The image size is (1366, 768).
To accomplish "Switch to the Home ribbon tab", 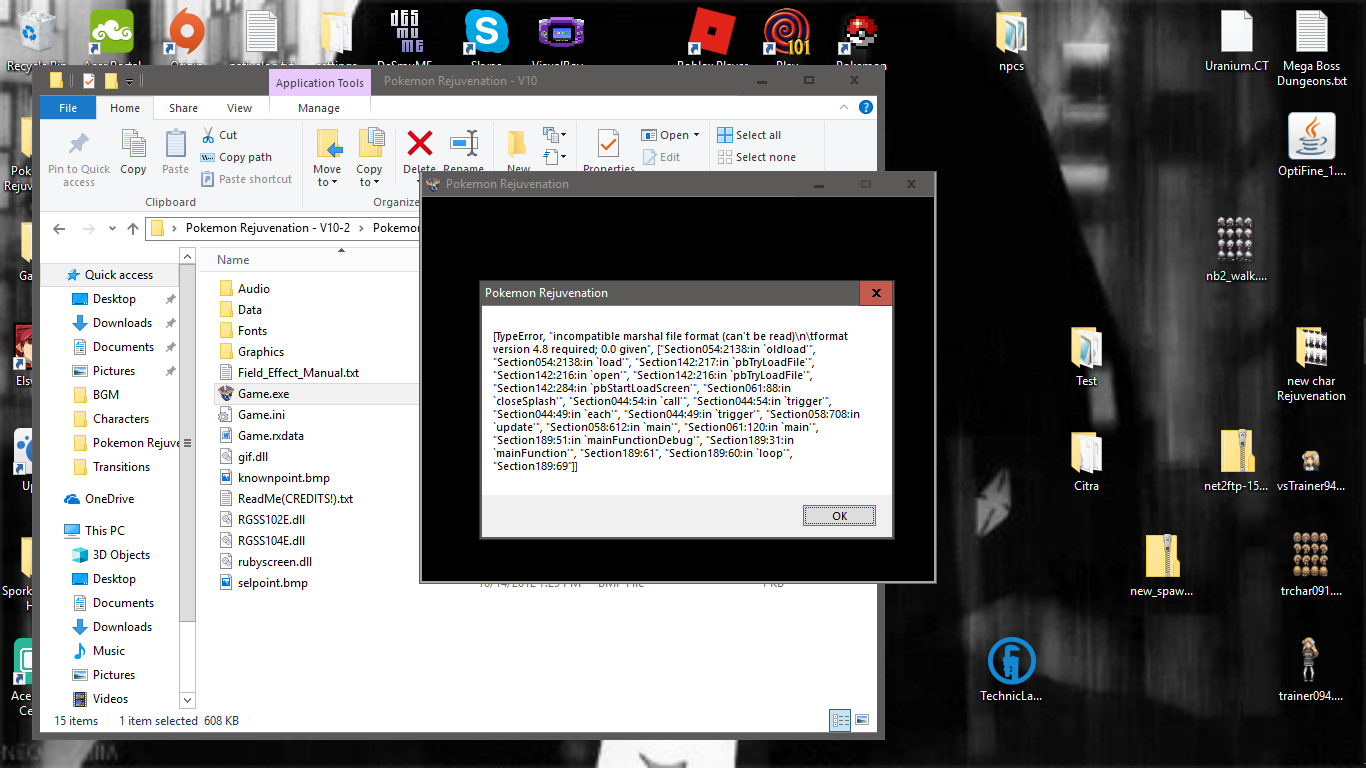I will (125, 108).
